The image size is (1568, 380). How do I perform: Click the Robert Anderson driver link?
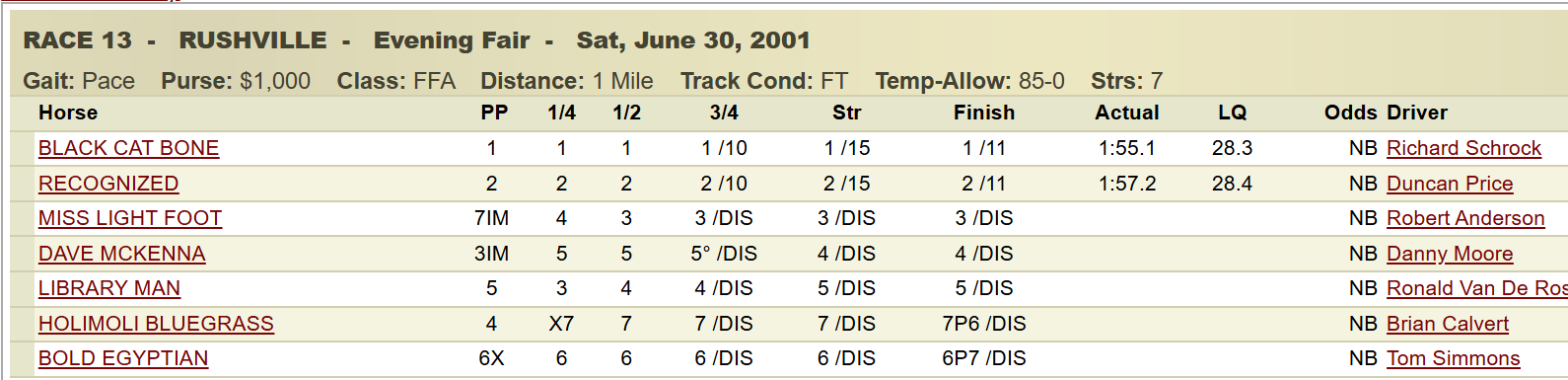(1465, 218)
